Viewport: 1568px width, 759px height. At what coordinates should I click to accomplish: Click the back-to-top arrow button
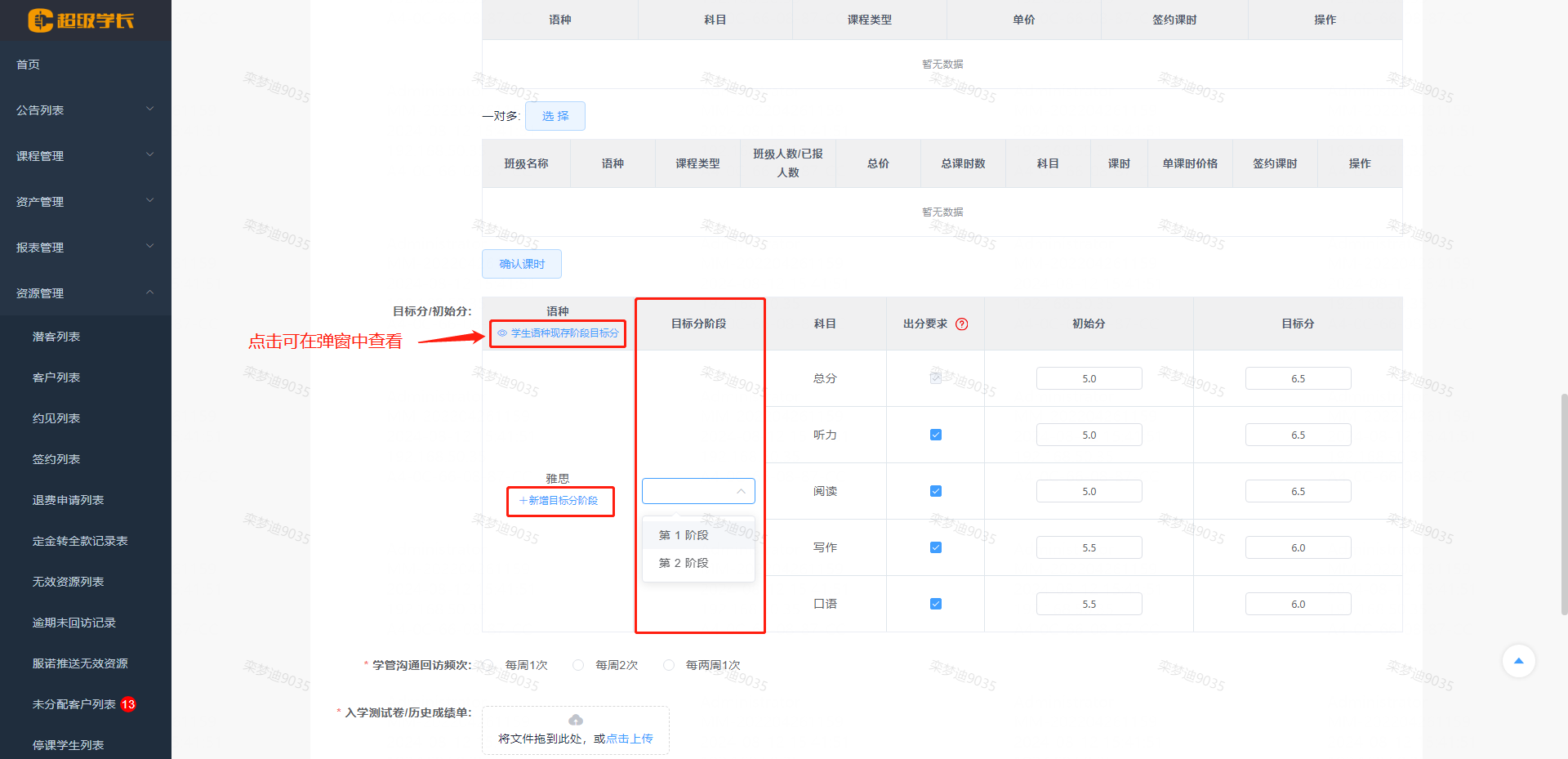point(1518,661)
